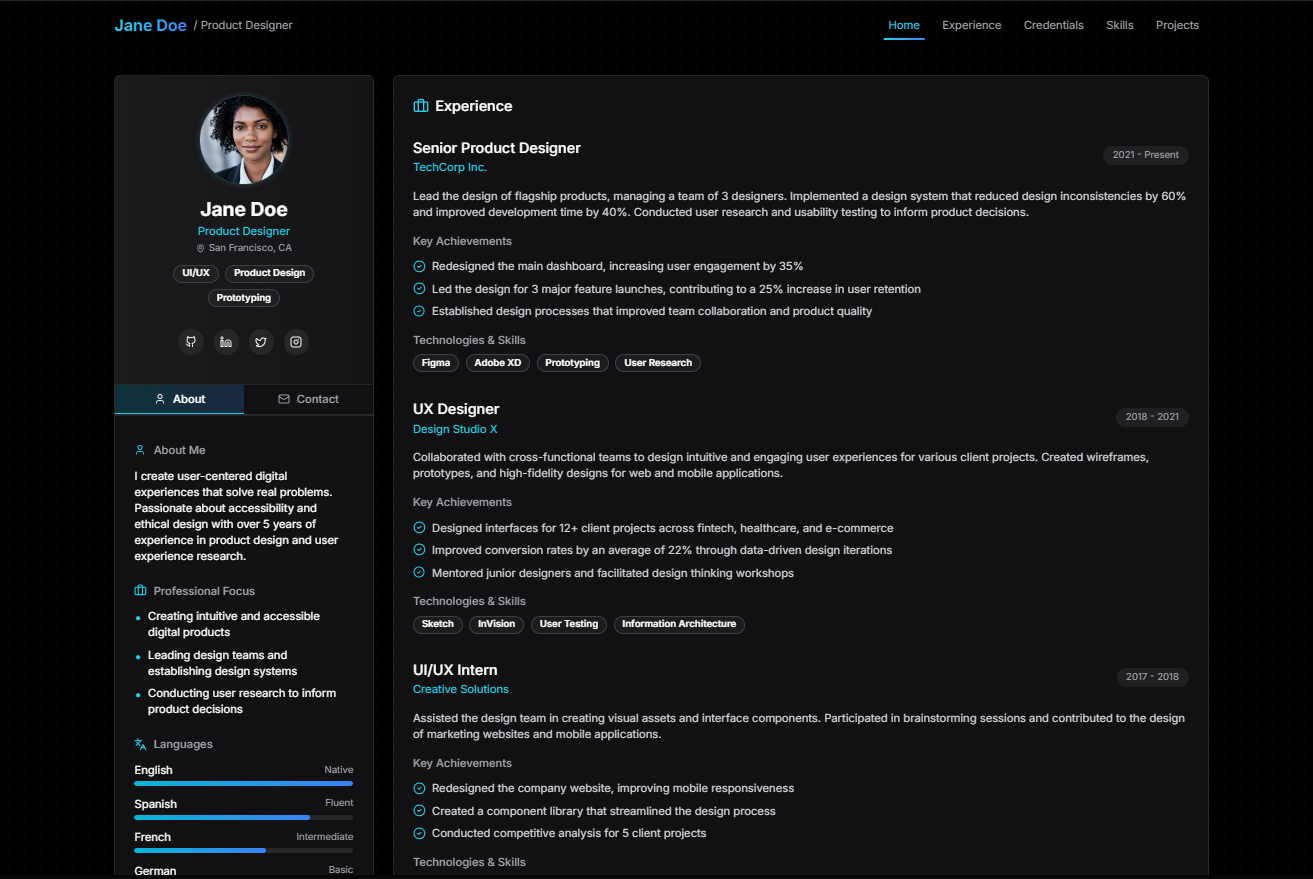Screen dimensions: 1313x879
Task: Navigate to the Skills section
Action: click(x=1119, y=25)
